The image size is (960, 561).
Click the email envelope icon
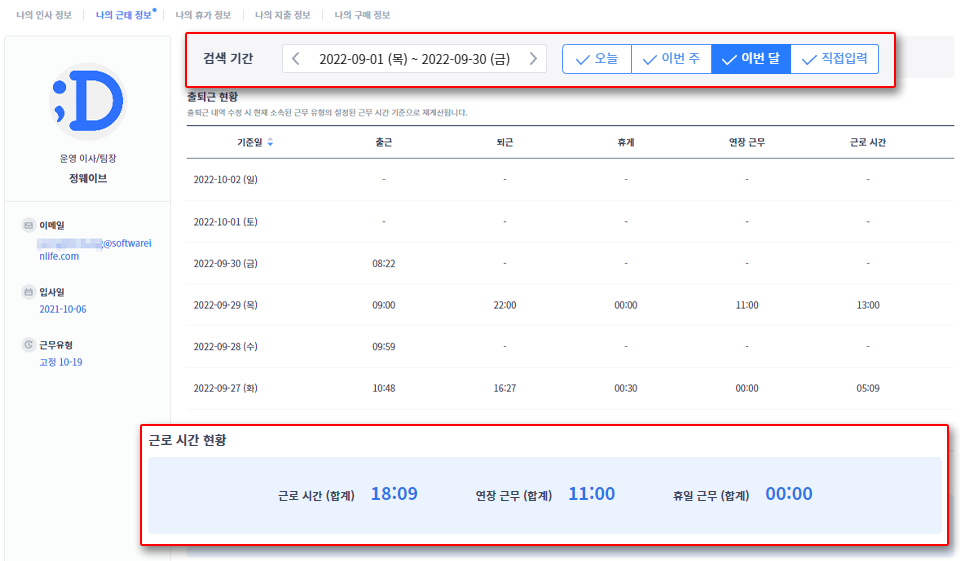coord(28,225)
